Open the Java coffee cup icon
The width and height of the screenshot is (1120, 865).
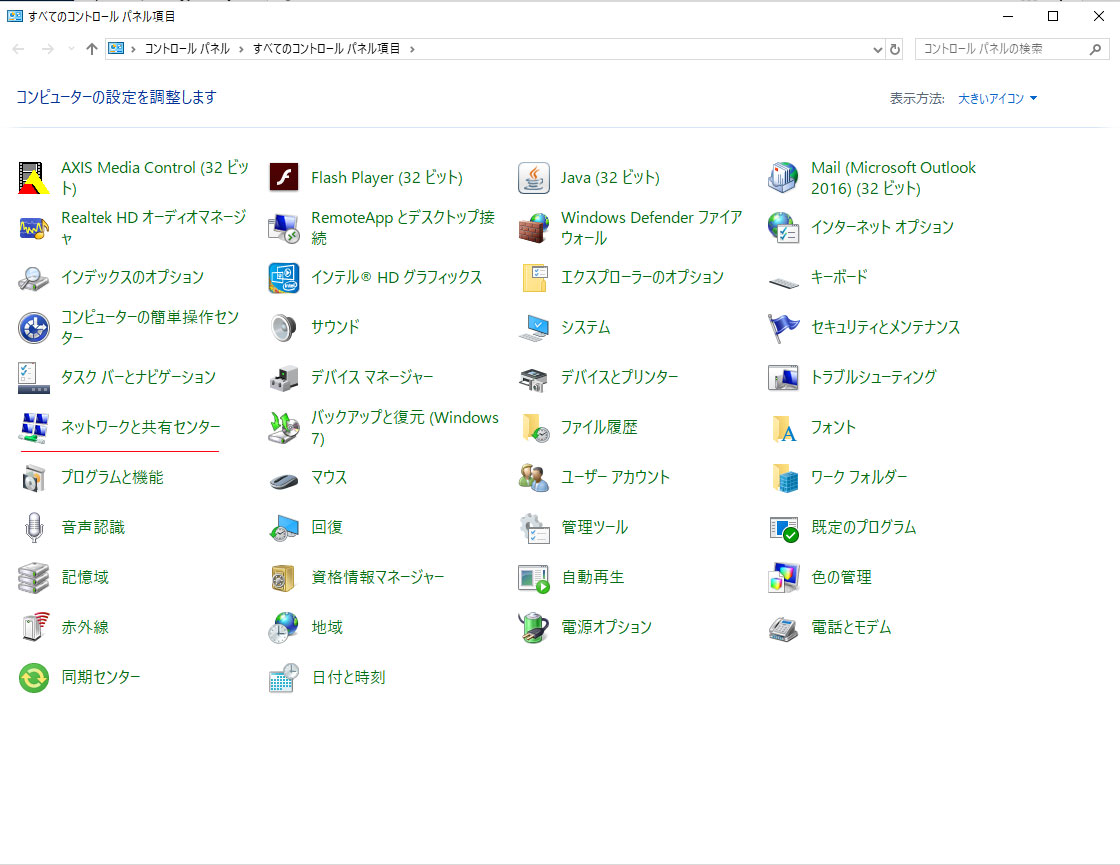tap(534, 178)
